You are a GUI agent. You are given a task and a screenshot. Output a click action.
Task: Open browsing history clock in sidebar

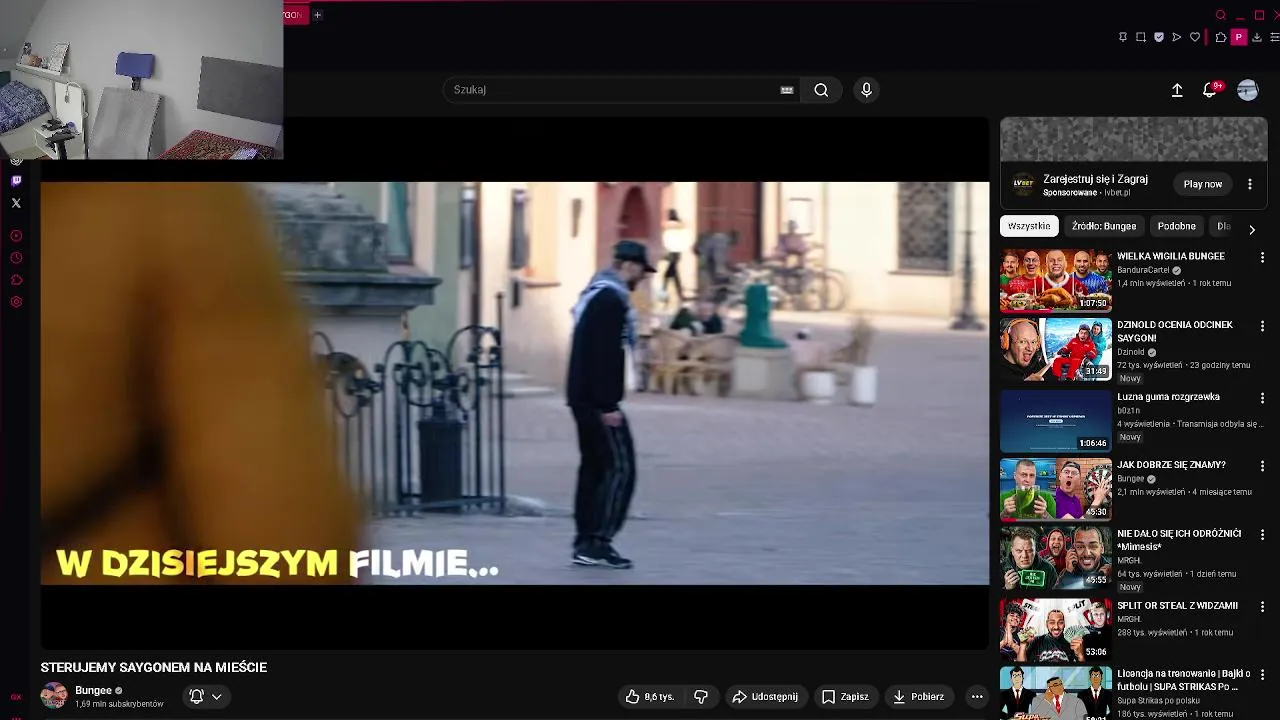(x=16, y=258)
